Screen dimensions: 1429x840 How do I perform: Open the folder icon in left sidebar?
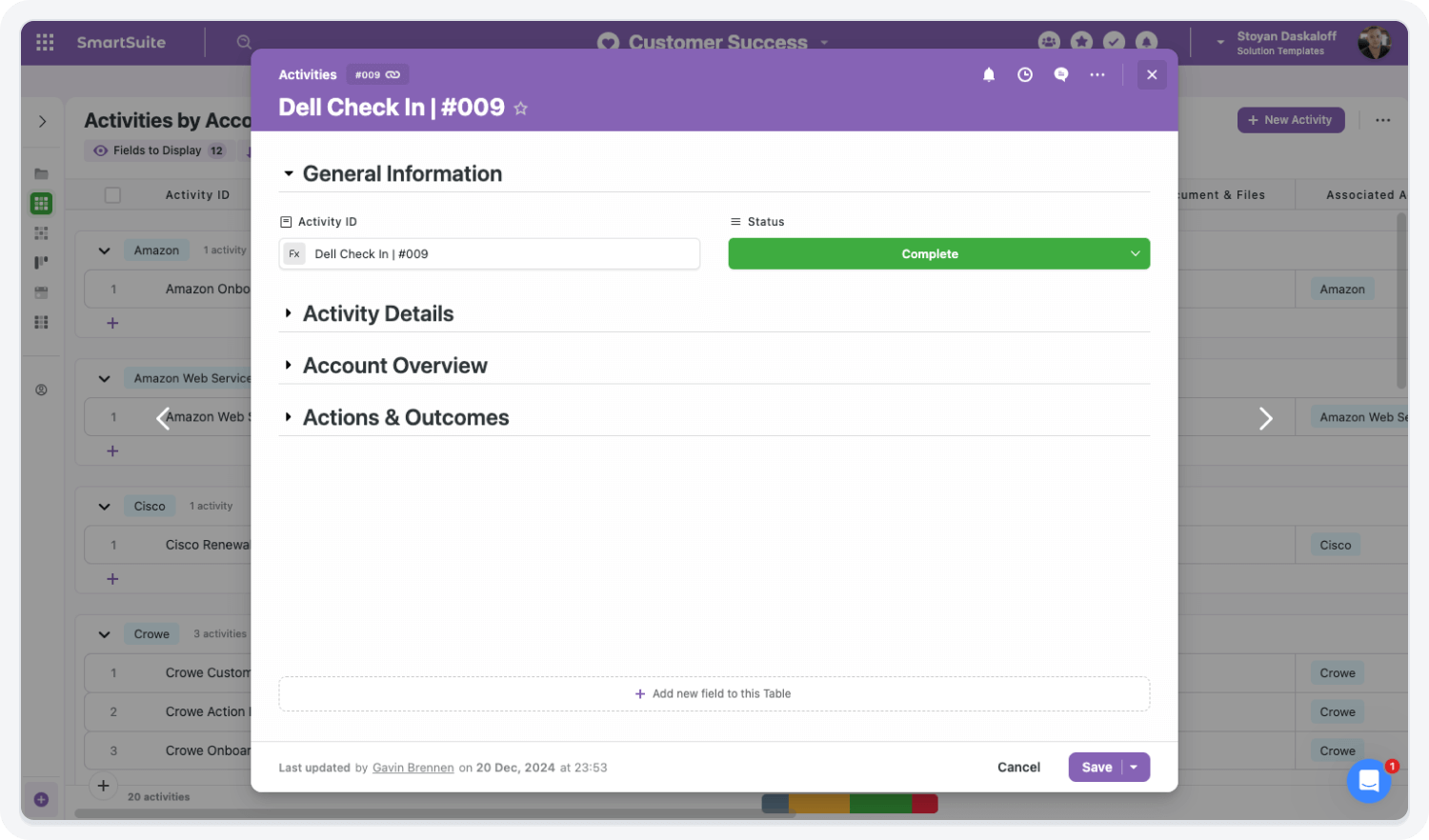point(41,174)
